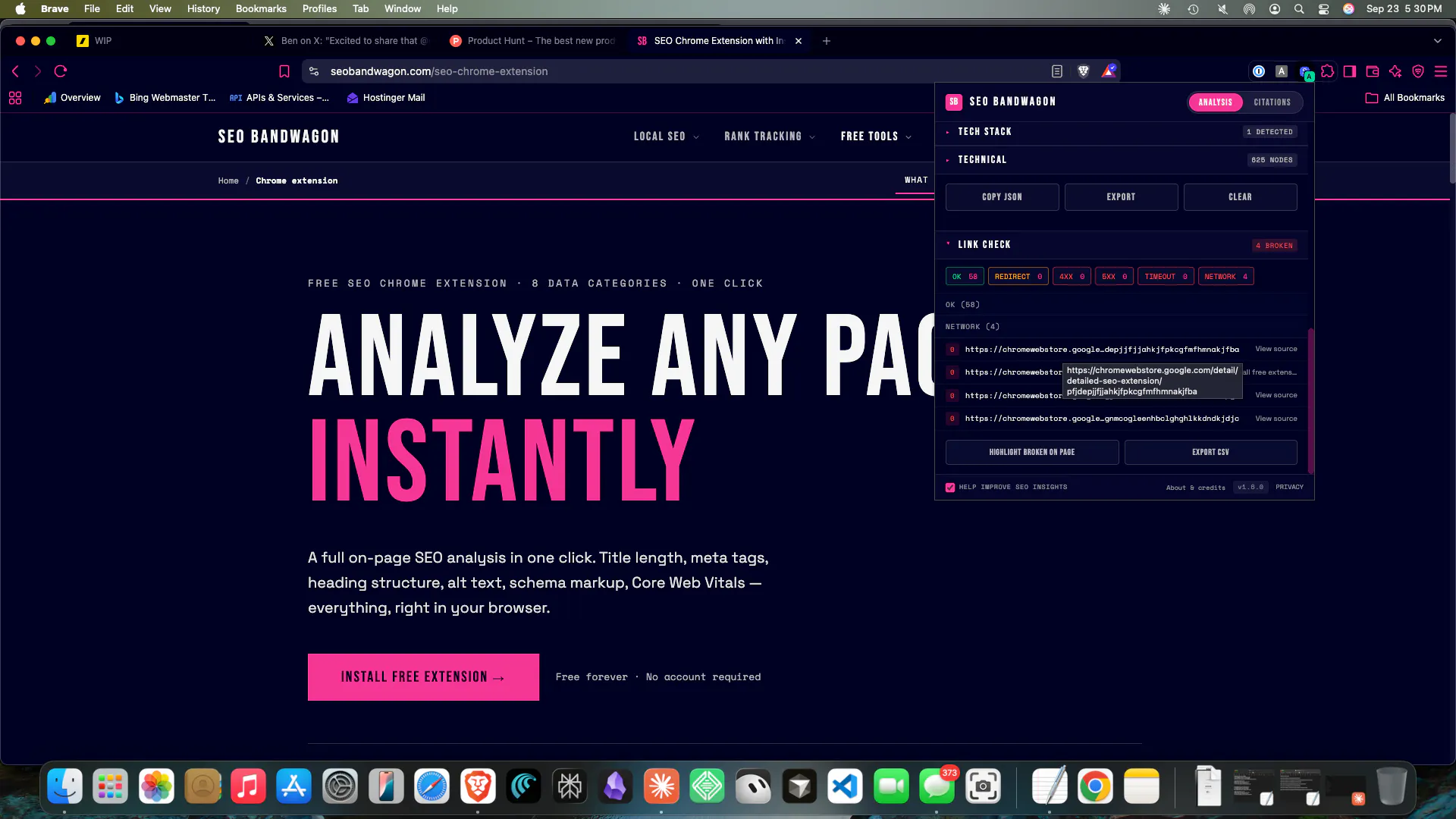This screenshot has height=819, width=1456.
Task: Filter links by OK 58 chip
Action: click(965, 277)
